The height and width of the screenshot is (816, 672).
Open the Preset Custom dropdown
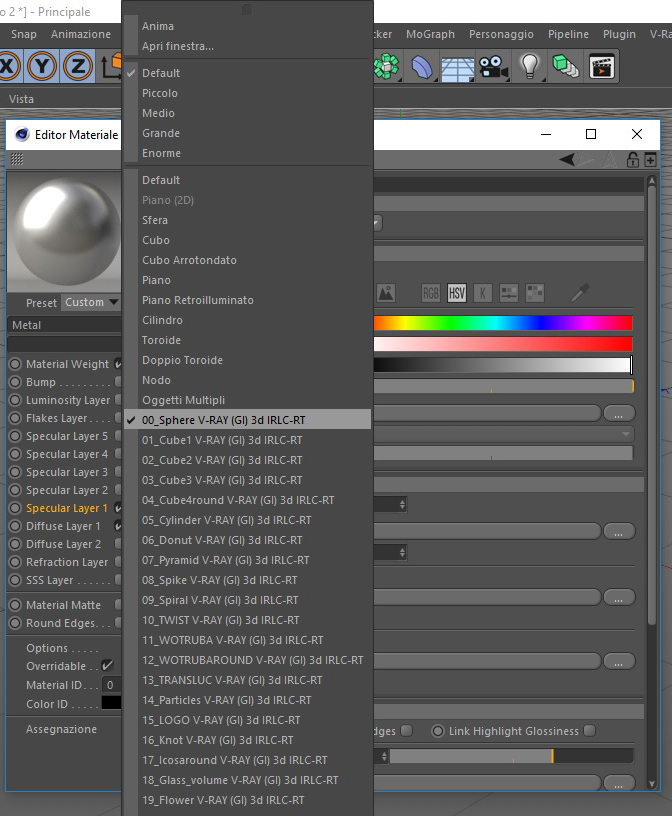(91, 302)
